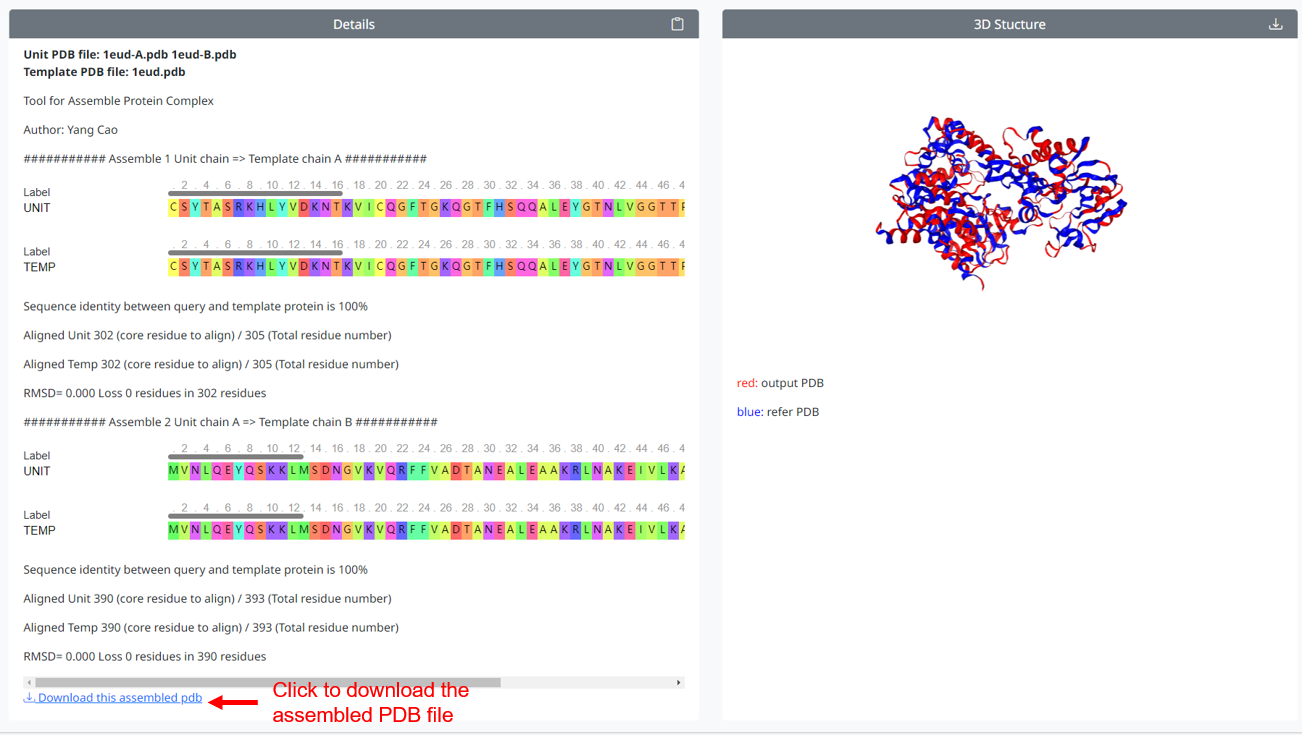This screenshot has height=740, width=1302.
Task: Click the Details panel title
Action: (x=353, y=24)
